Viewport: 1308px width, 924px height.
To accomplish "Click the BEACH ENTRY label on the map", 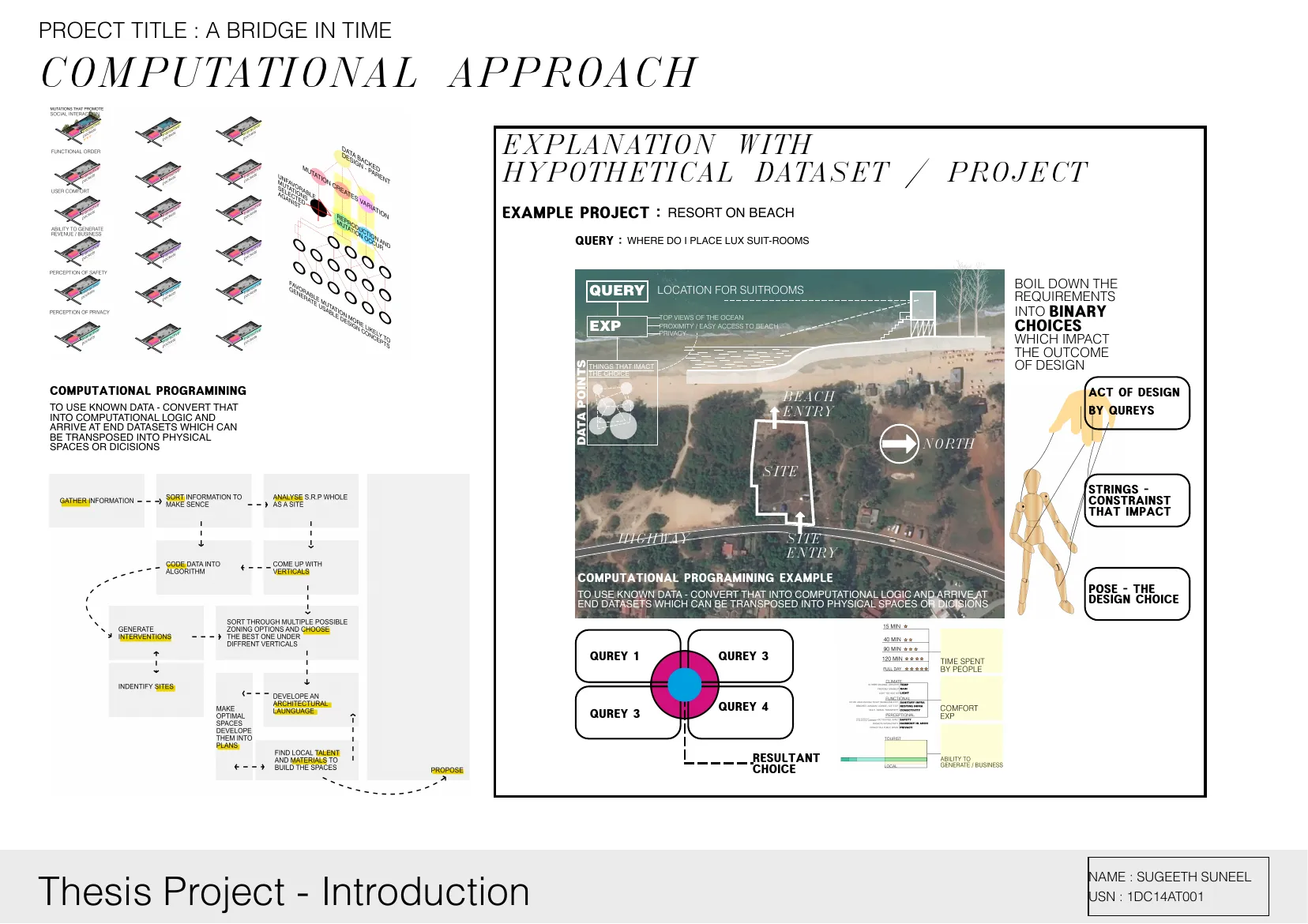I will (809, 404).
